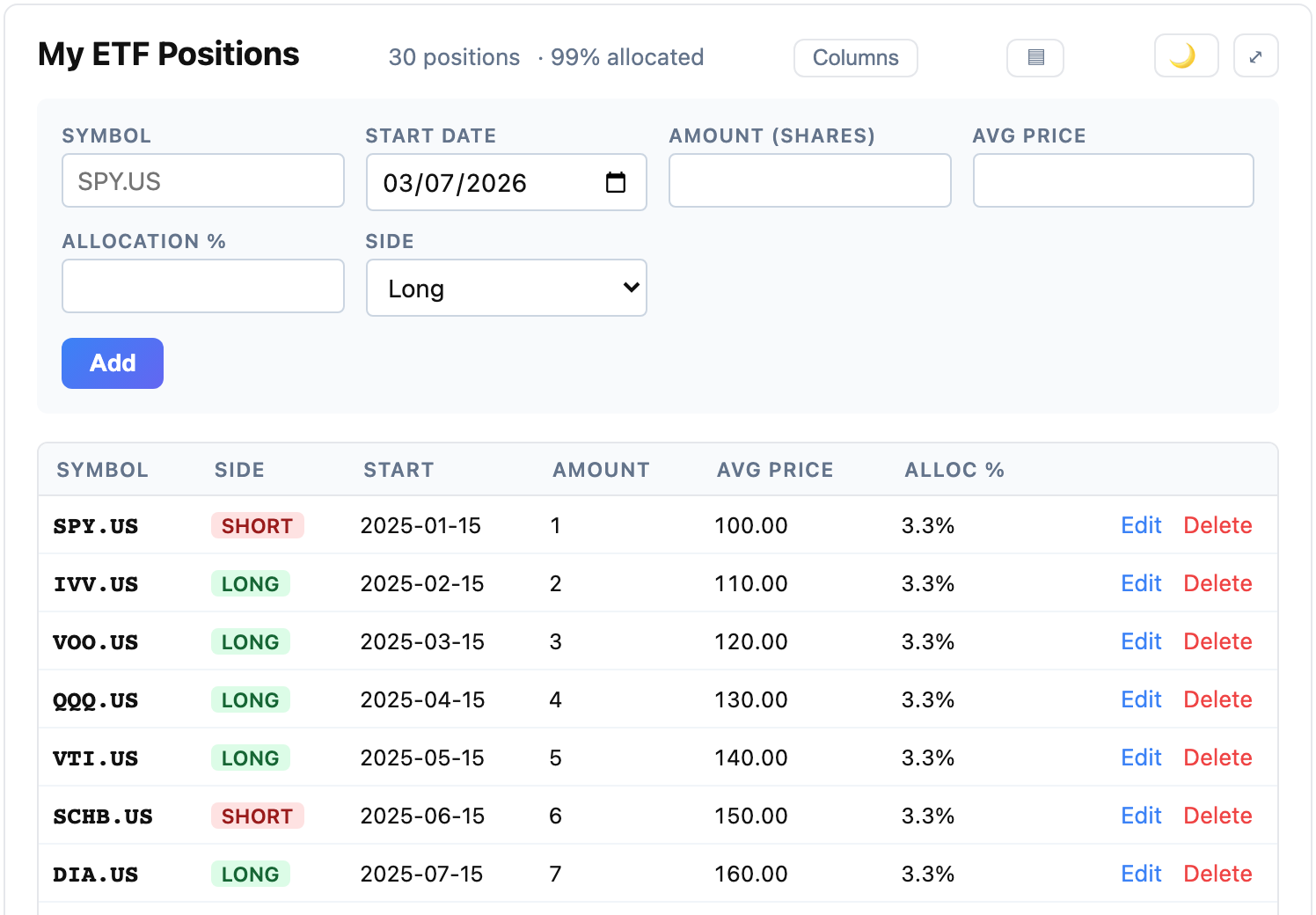Viewport: 1316px width, 915px height.
Task: Click the START column header
Action: pos(398,470)
